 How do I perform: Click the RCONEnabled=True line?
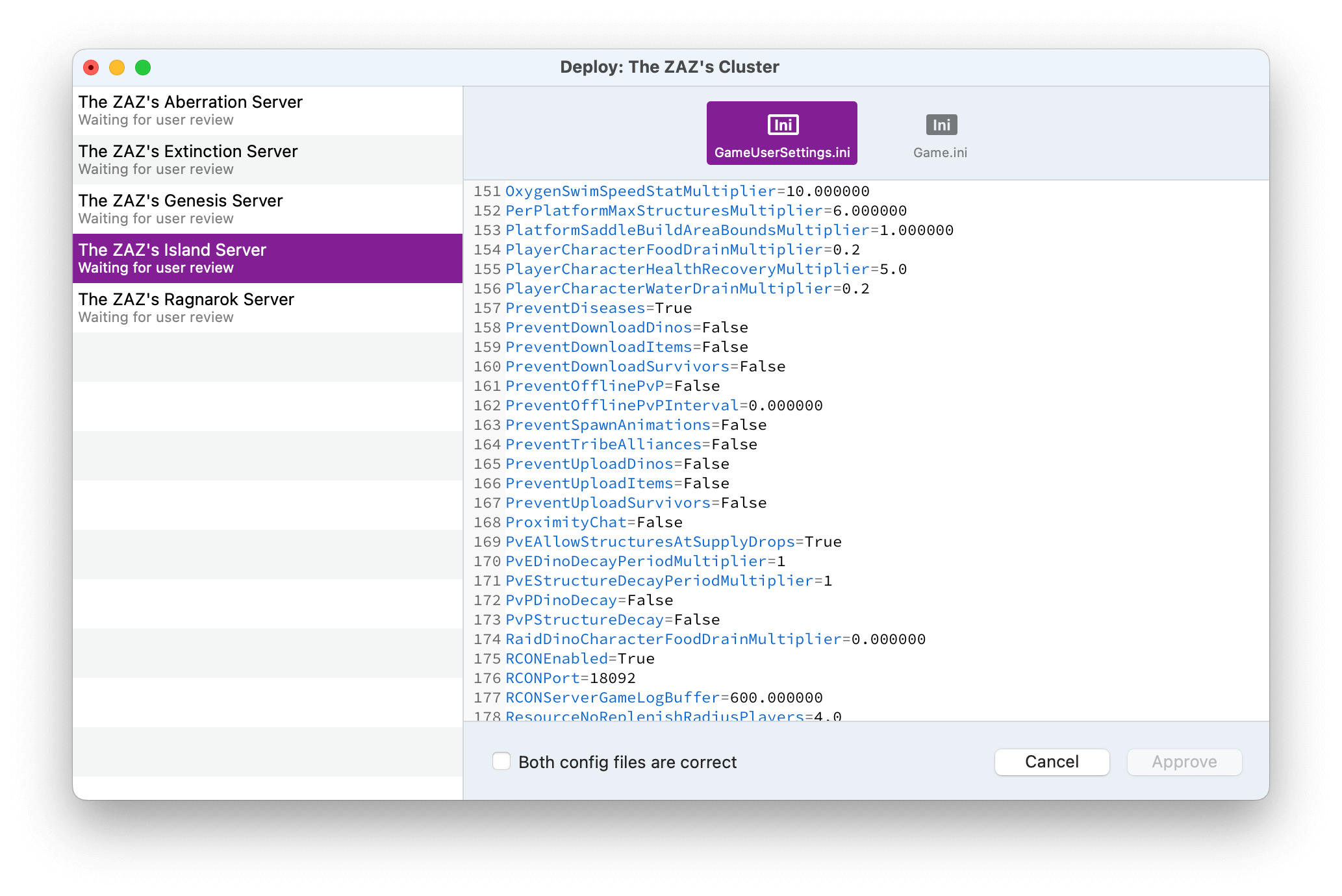pyautogui.click(x=578, y=658)
